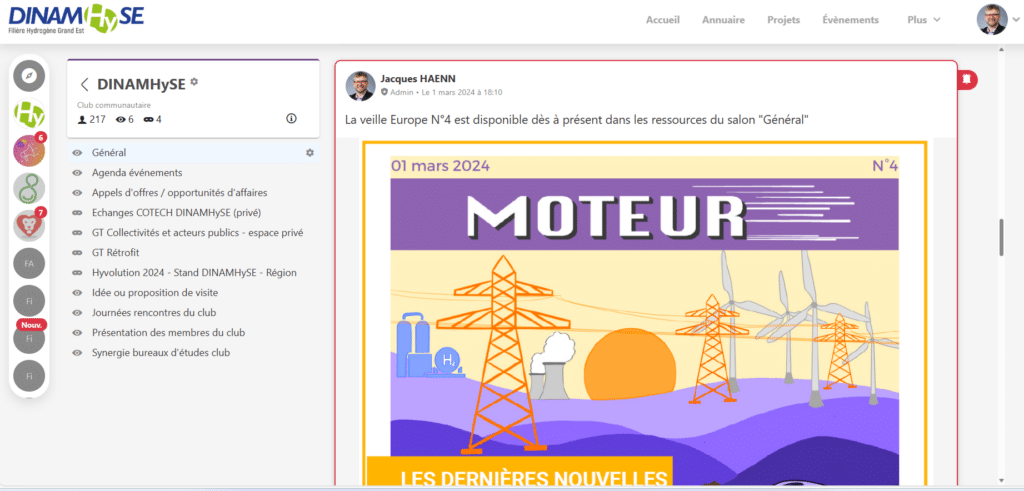Open Évènements in top navigation
1024x491 pixels.
tap(850, 20)
